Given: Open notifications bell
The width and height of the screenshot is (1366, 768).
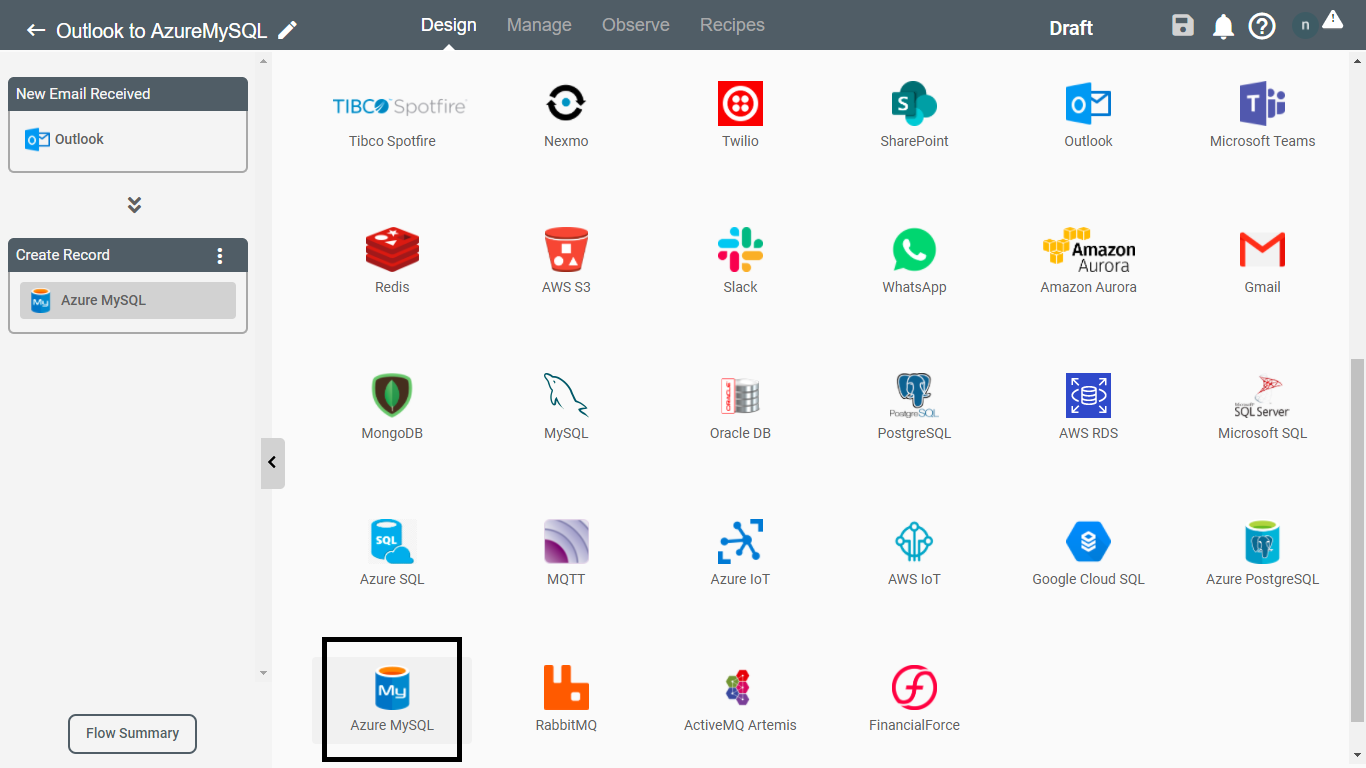Looking at the screenshot, I should [1223, 27].
